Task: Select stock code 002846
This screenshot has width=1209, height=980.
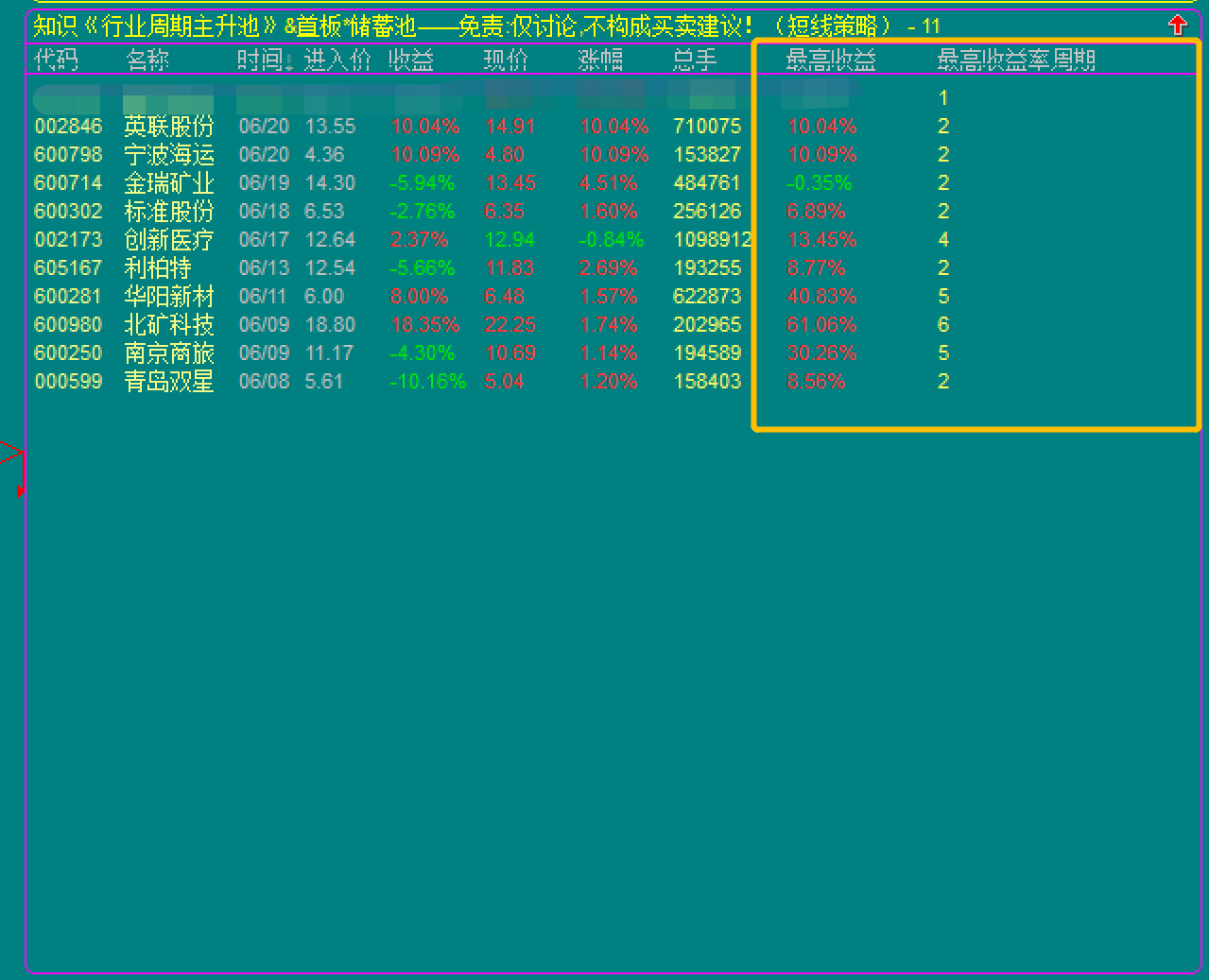Action: click(x=68, y=127)
